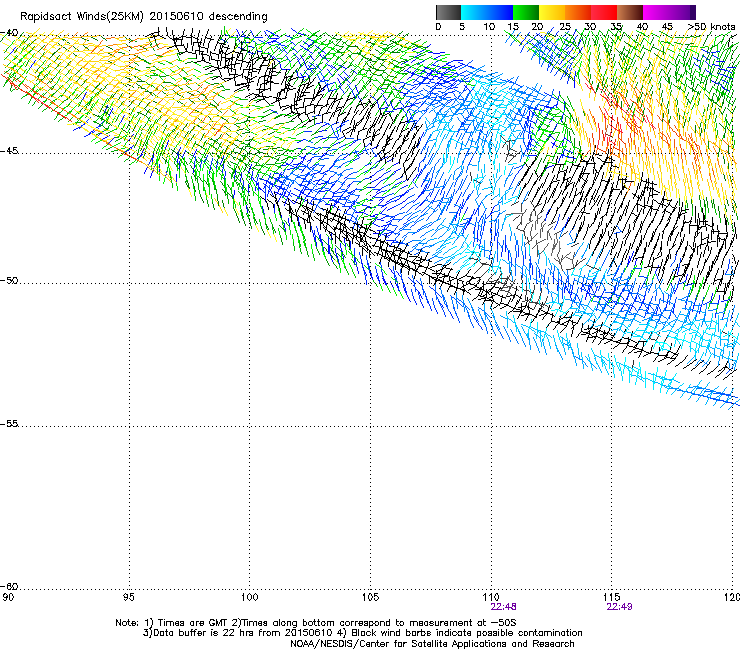Click the '40' label under the color bar
The width and height of the screenshot is (740, 650).
point(642,27)
